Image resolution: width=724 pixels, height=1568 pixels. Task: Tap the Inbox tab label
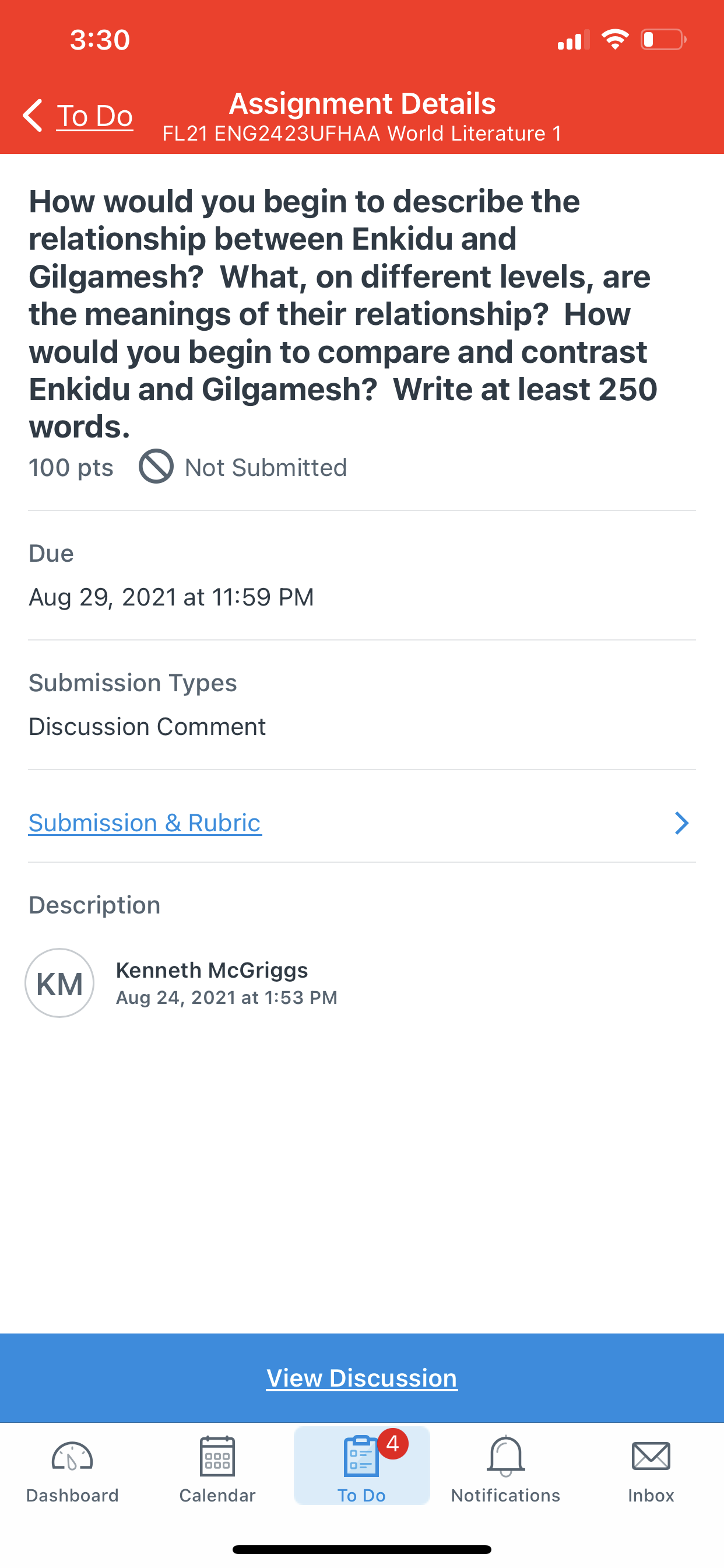point(651,1495)
